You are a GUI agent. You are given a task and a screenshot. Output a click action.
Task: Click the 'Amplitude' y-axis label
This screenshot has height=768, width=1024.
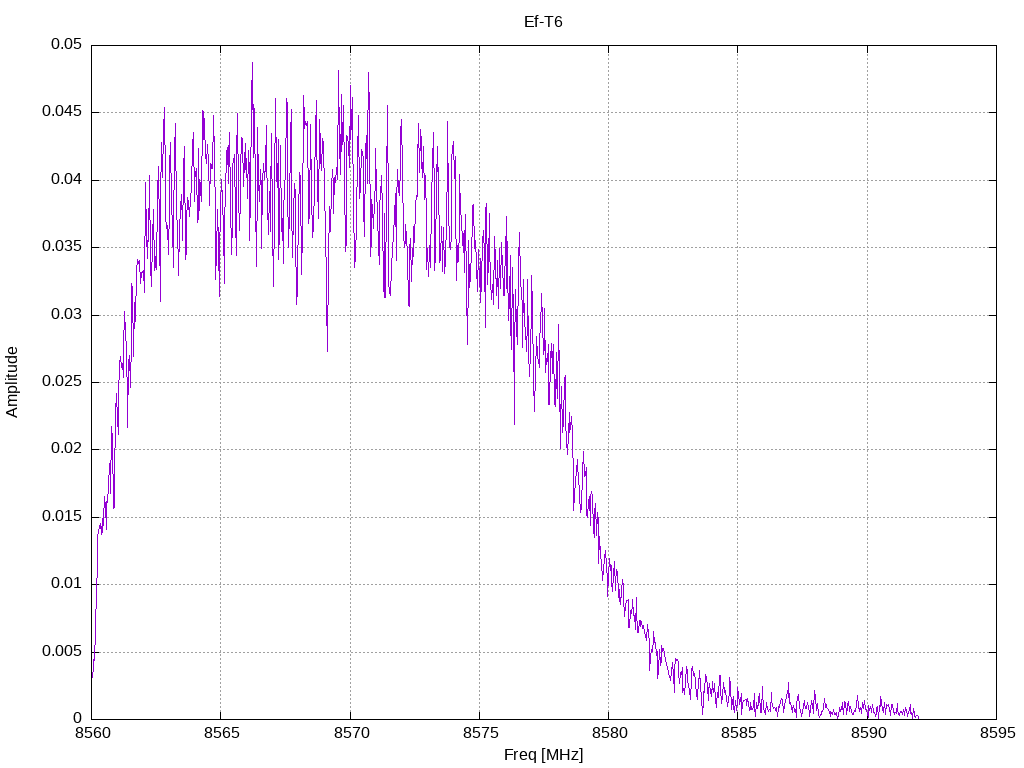[x=12, y=382]
